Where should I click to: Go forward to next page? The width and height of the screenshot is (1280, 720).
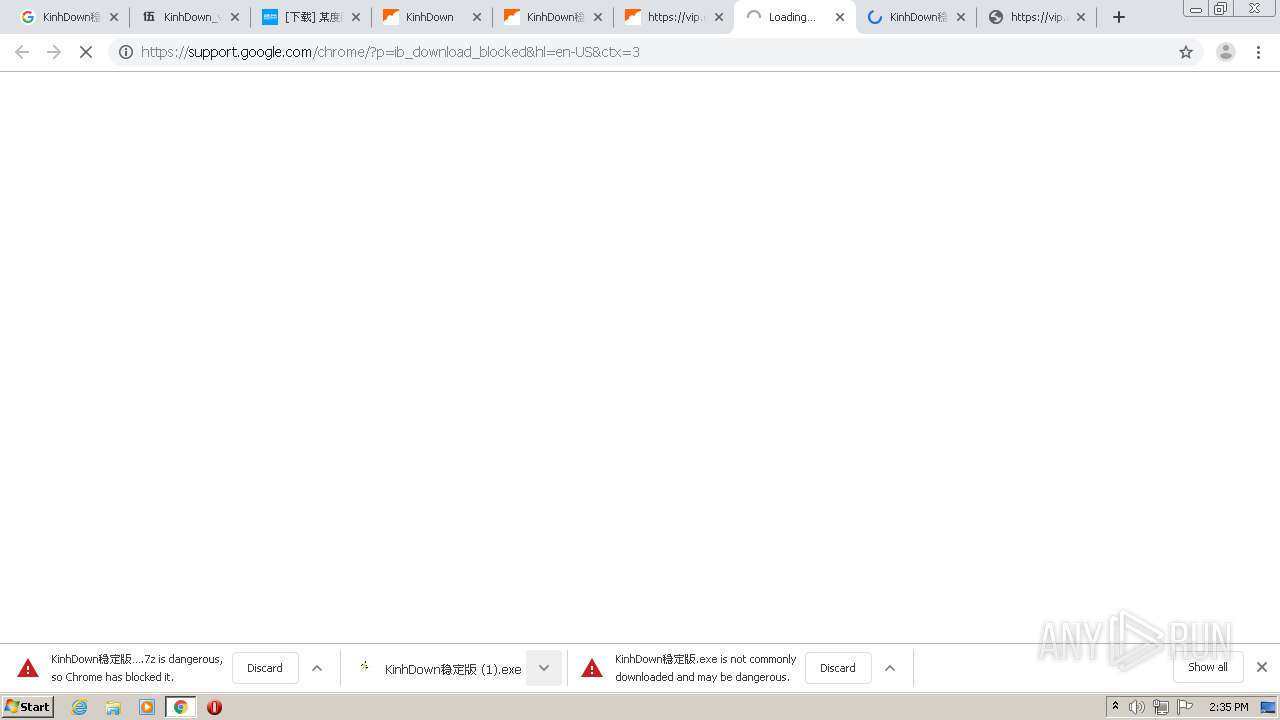[54, 52]
